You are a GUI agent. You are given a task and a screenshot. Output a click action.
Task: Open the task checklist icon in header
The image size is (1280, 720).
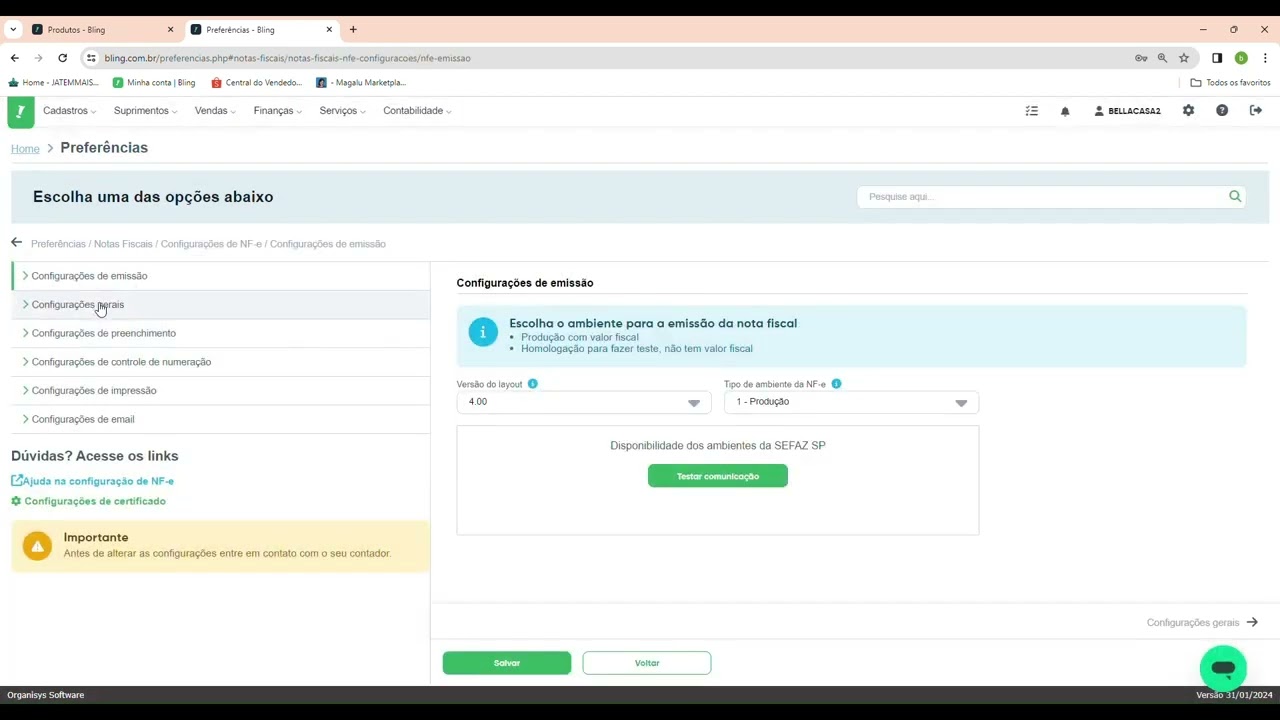(x=1032, y=111)
